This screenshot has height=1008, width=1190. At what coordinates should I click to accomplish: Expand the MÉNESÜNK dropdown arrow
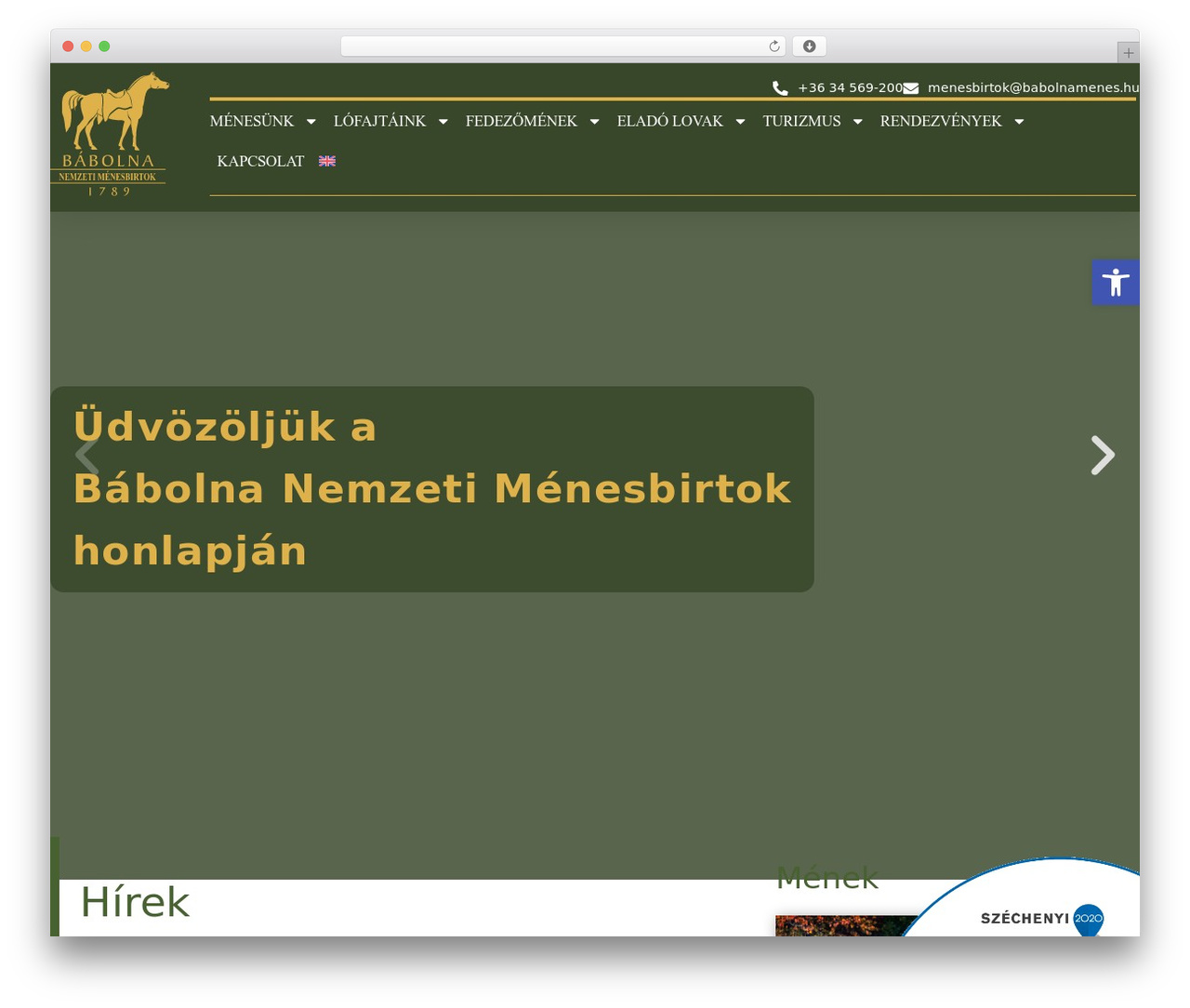[x=311, y=122]
